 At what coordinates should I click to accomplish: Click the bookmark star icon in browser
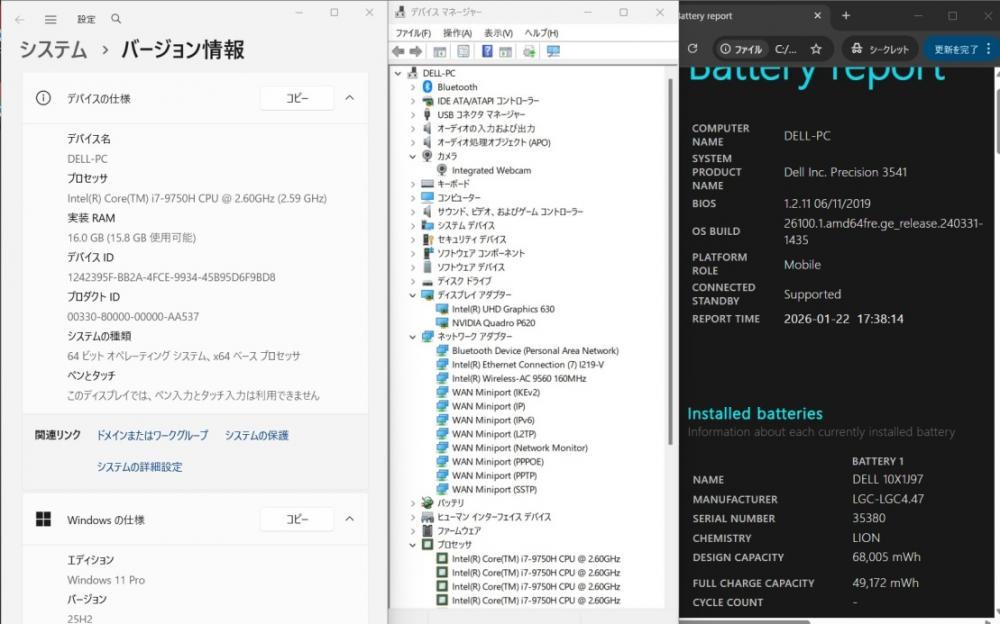(x=816, y=49)
